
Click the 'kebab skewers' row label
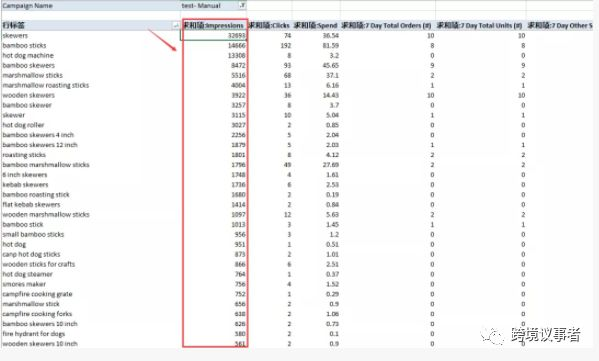pyautogui.click(x=26, y=185)
